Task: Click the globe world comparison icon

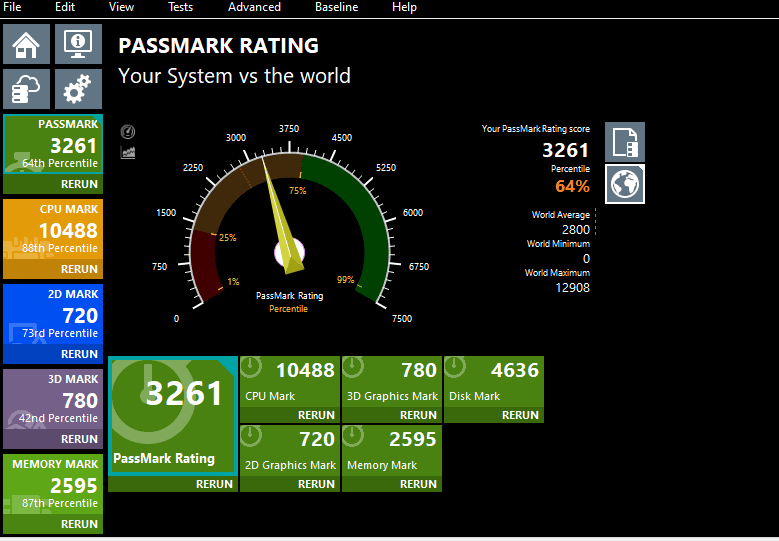Action: point(625,184)
